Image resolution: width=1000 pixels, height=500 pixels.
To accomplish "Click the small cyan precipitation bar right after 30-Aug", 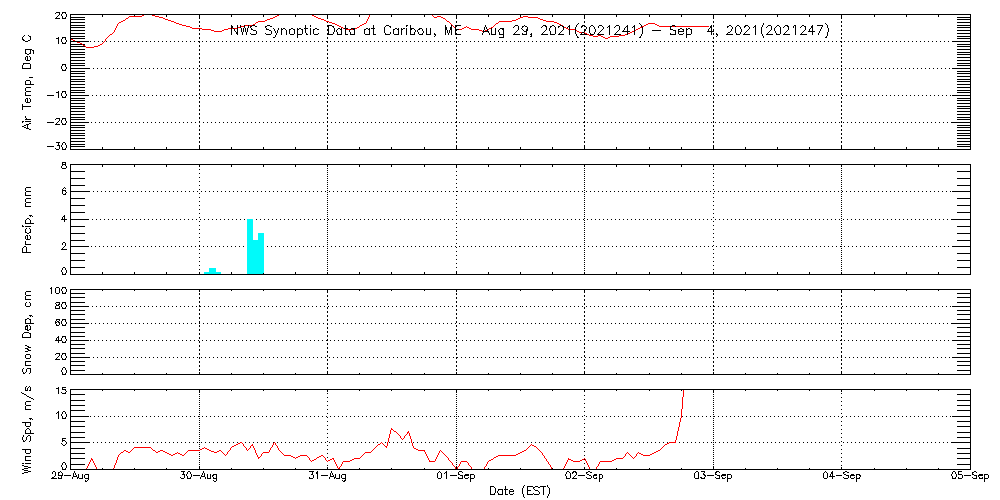I will coord(212,270).
